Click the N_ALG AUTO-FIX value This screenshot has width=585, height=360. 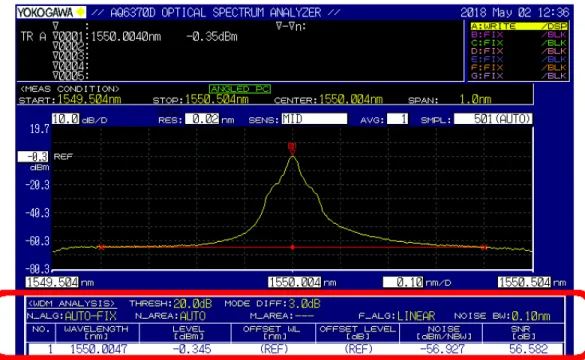91,316
